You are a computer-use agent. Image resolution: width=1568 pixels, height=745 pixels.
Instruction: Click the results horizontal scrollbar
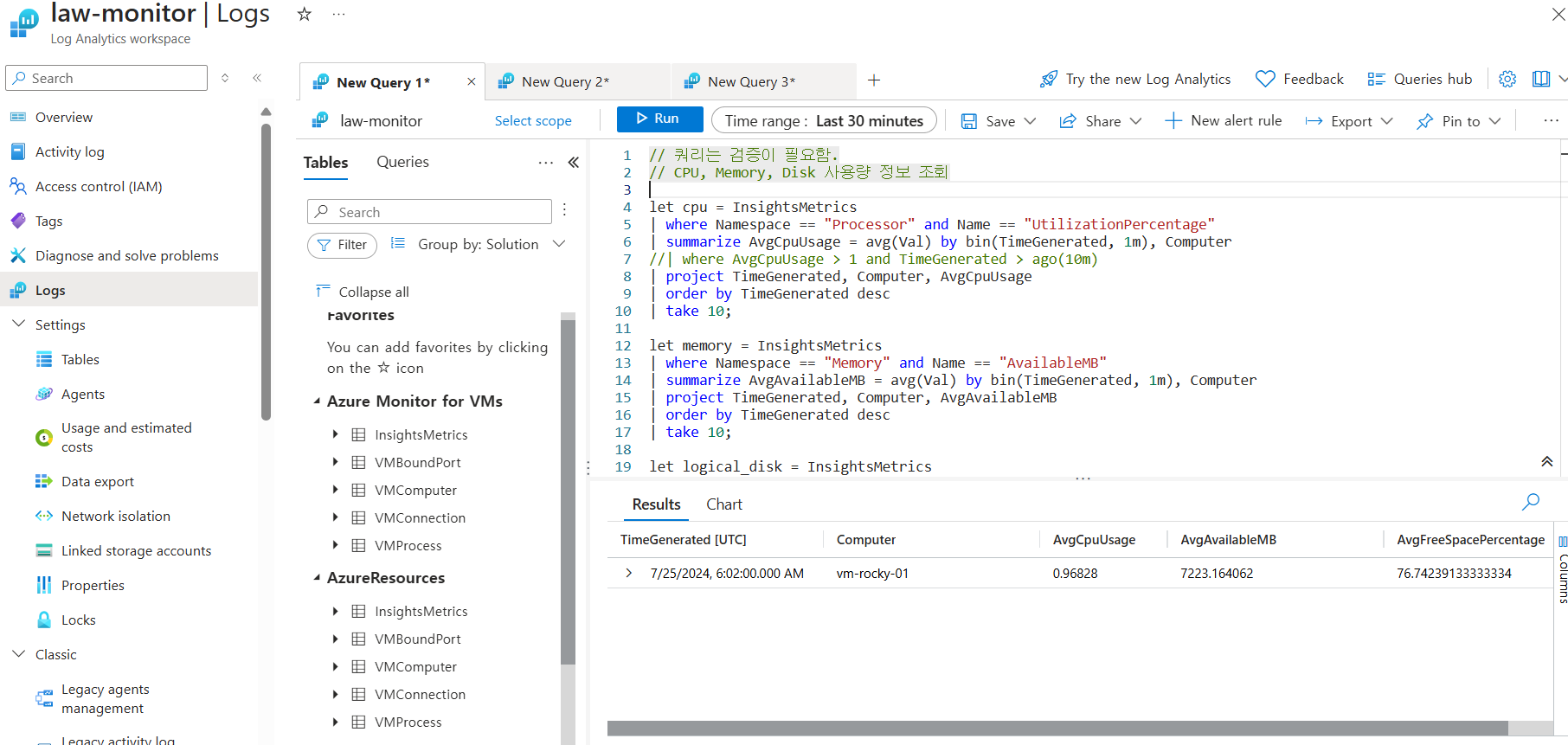point(1057,729)
